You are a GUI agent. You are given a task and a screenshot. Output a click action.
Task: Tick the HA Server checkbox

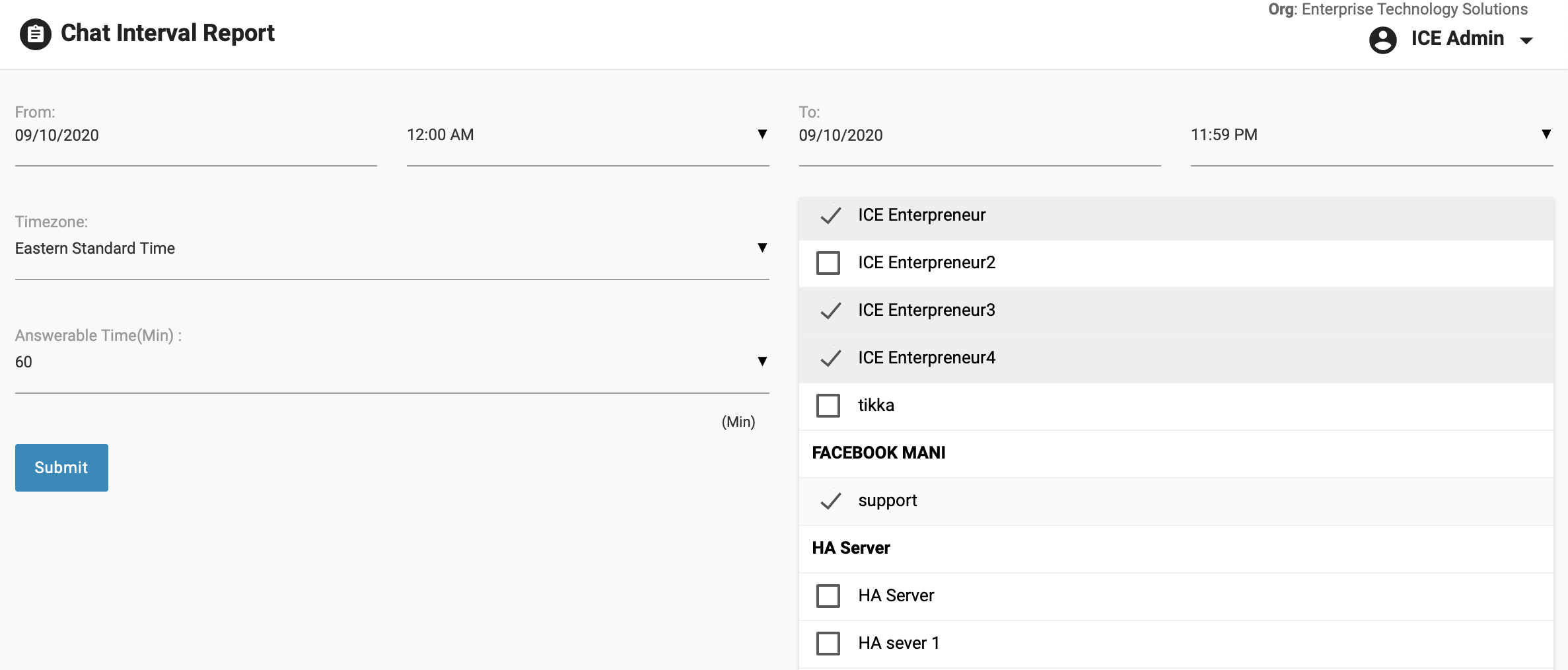coord(828,596)
